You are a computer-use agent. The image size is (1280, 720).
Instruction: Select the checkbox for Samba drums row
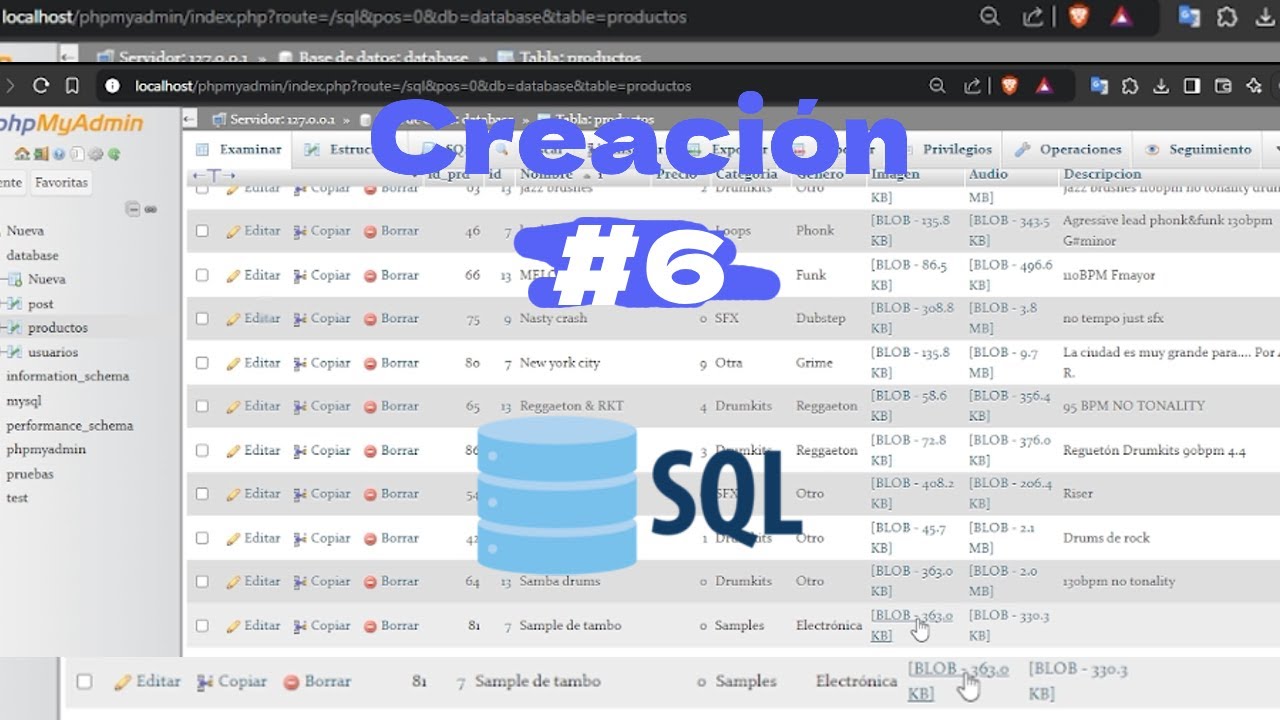(x=202, y=581)
